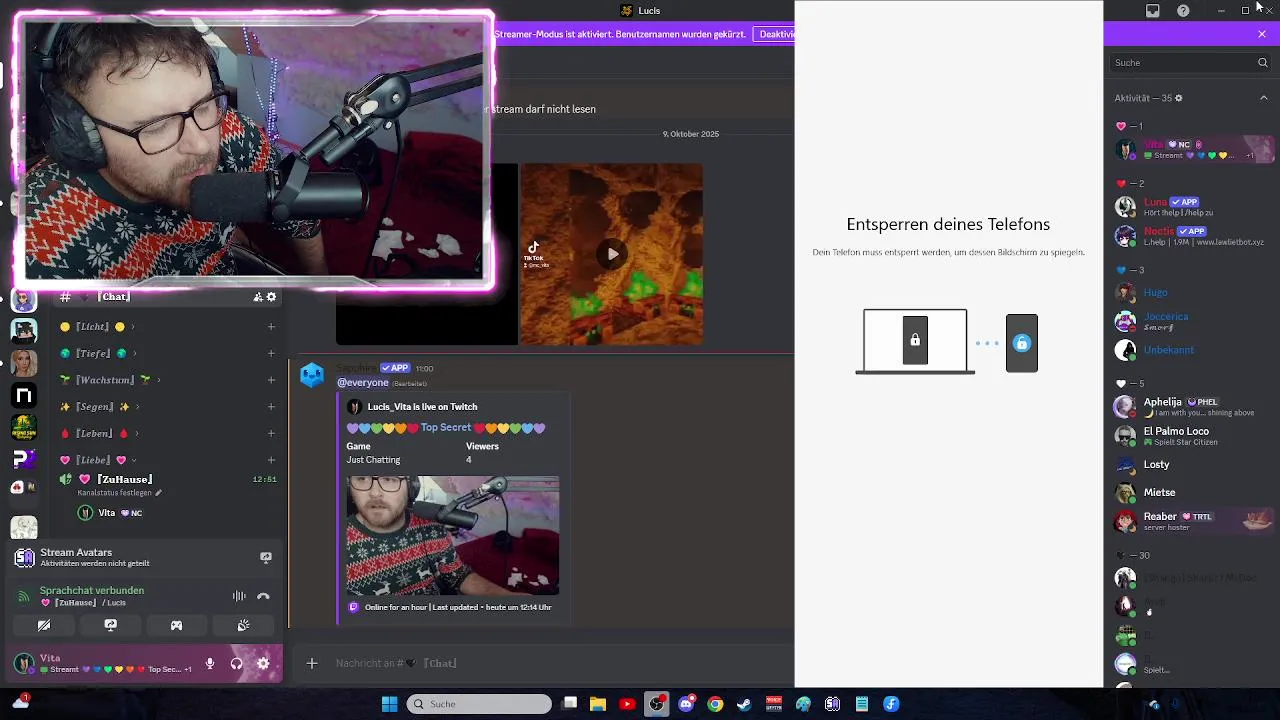This screenshot has width=1280, height=720.
Task: Expand the Wachstum category
Action: [110, 380]
